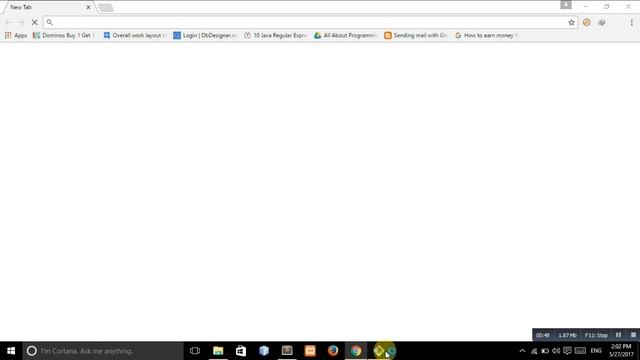This screenshot has width=640, height=360.
Task: Open the network status tray icon
Action: click(534, 351)
